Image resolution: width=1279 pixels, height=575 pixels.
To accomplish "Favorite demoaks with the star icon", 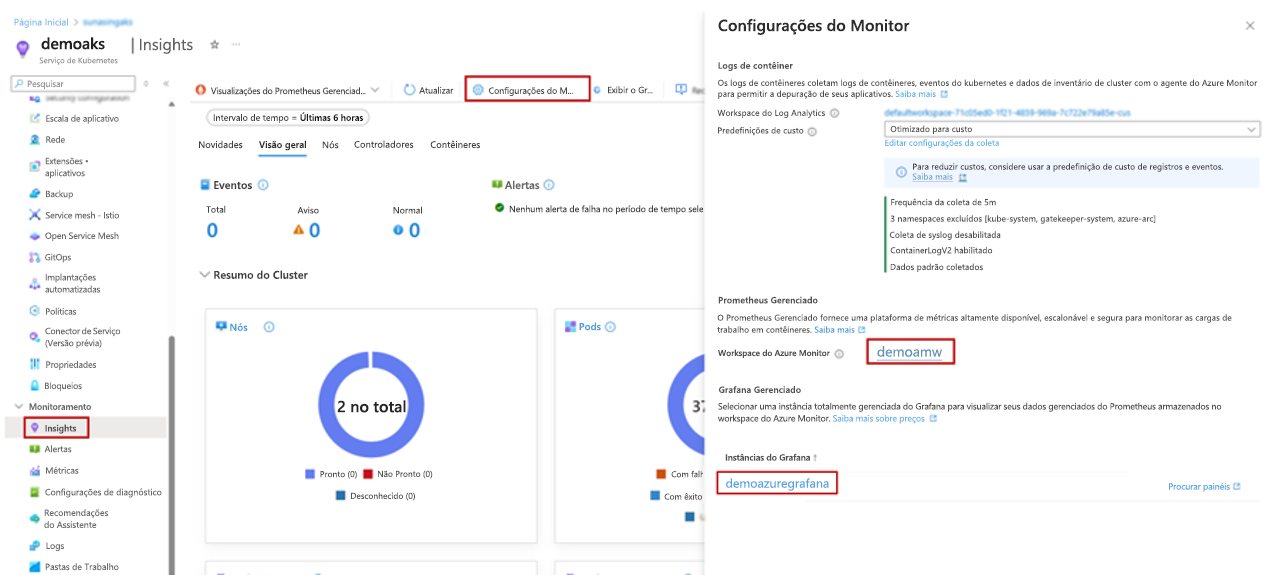I will pos(214,44).
